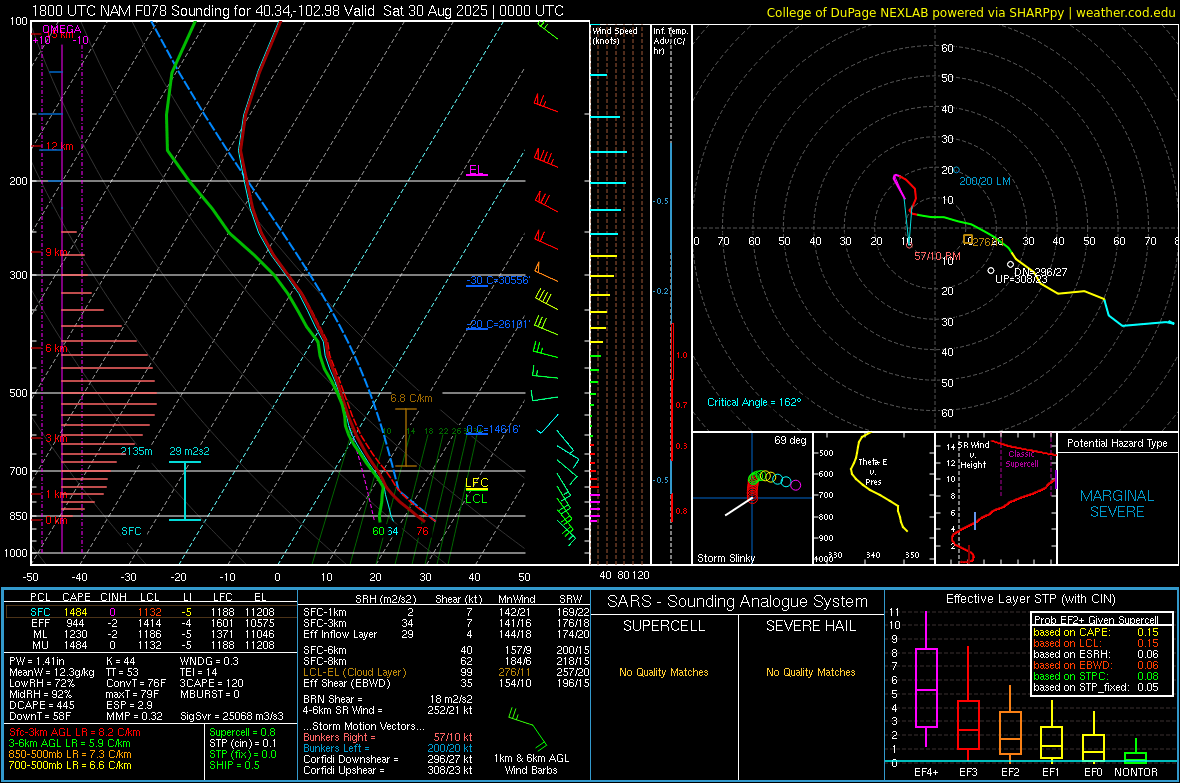The height and width of the screenshot is (783, 1180).
Task: Click the '-30 C=30556'' height annotation
Action: (x=498, y=280)
